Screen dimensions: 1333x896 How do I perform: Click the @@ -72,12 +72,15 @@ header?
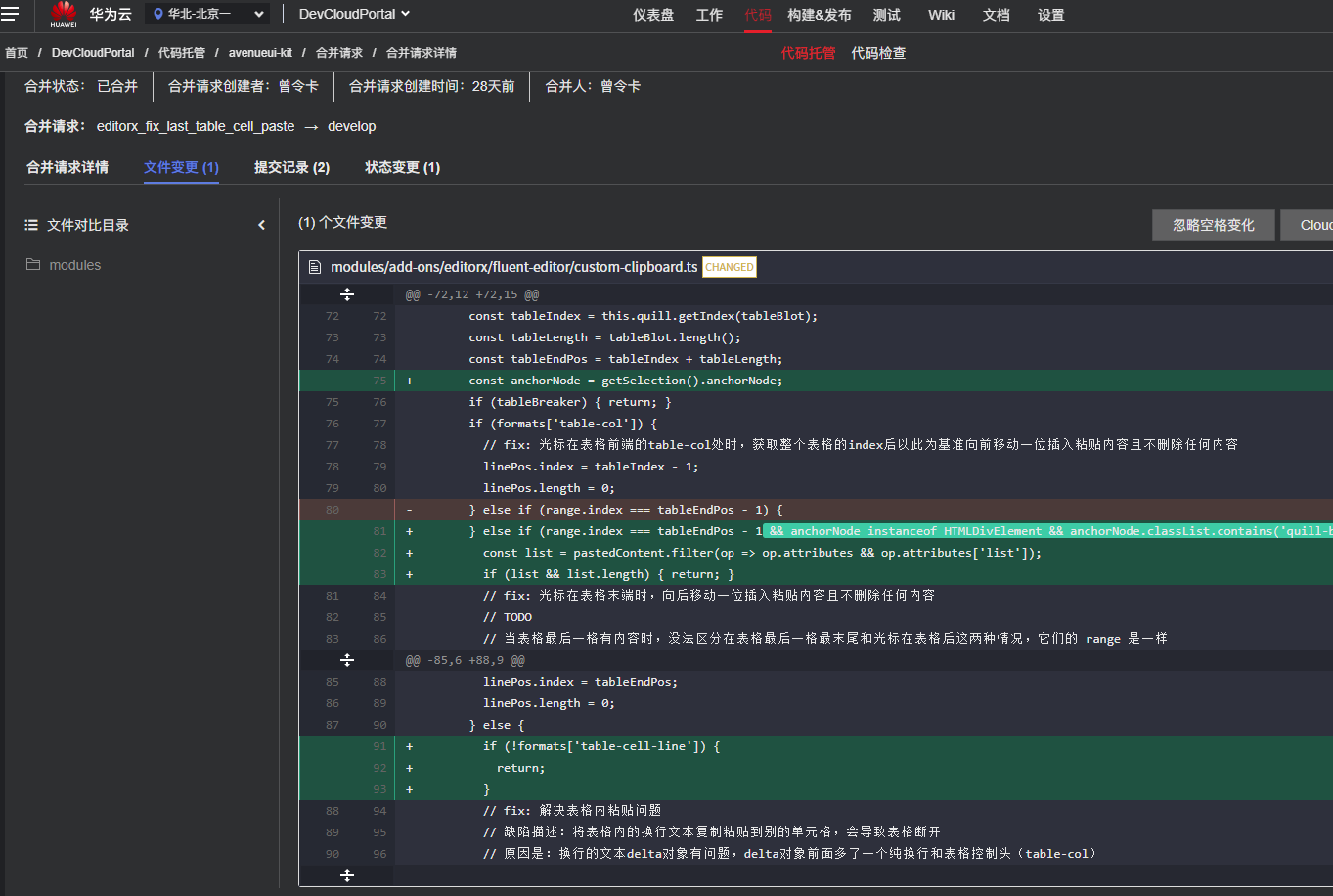[x=472, y=294]
